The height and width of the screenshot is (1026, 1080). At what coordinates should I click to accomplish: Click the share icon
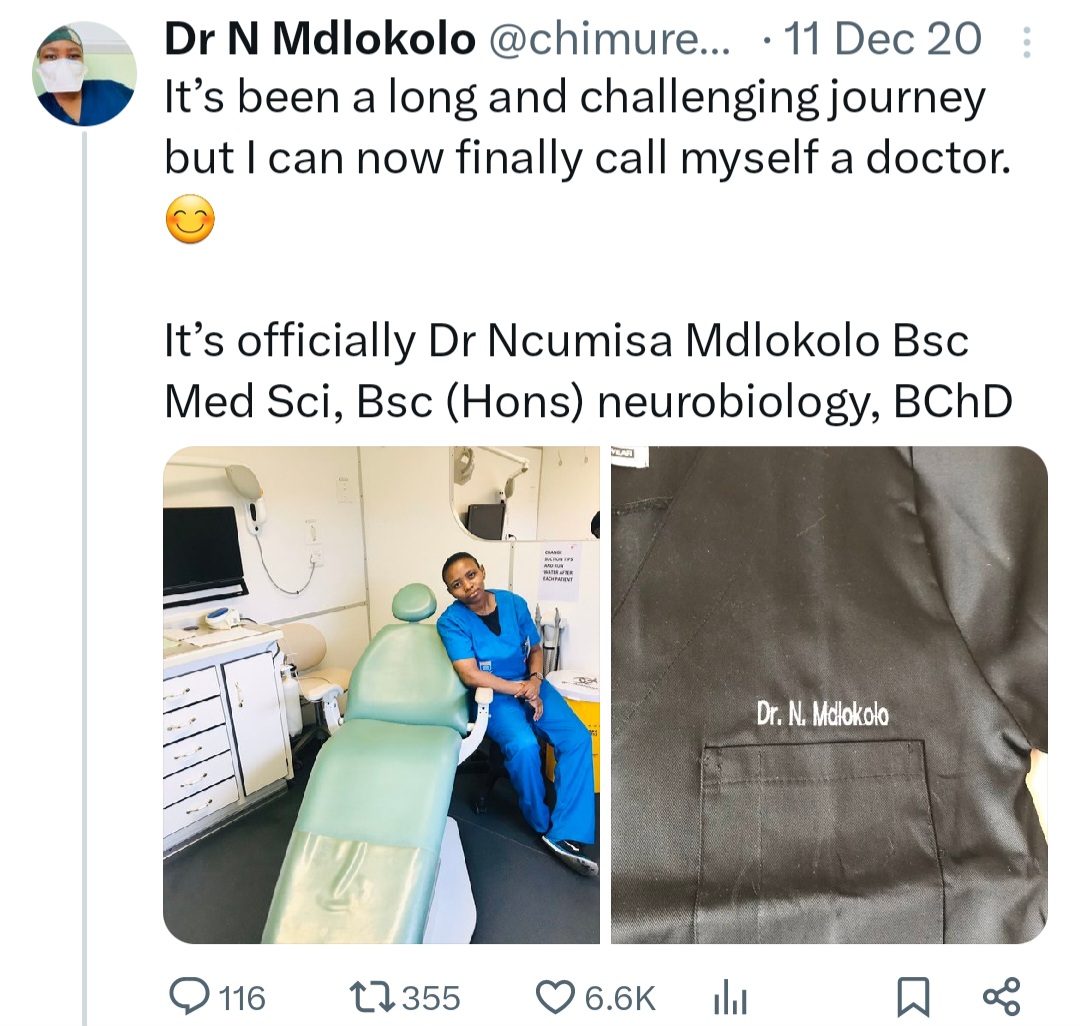[1000, 996]
